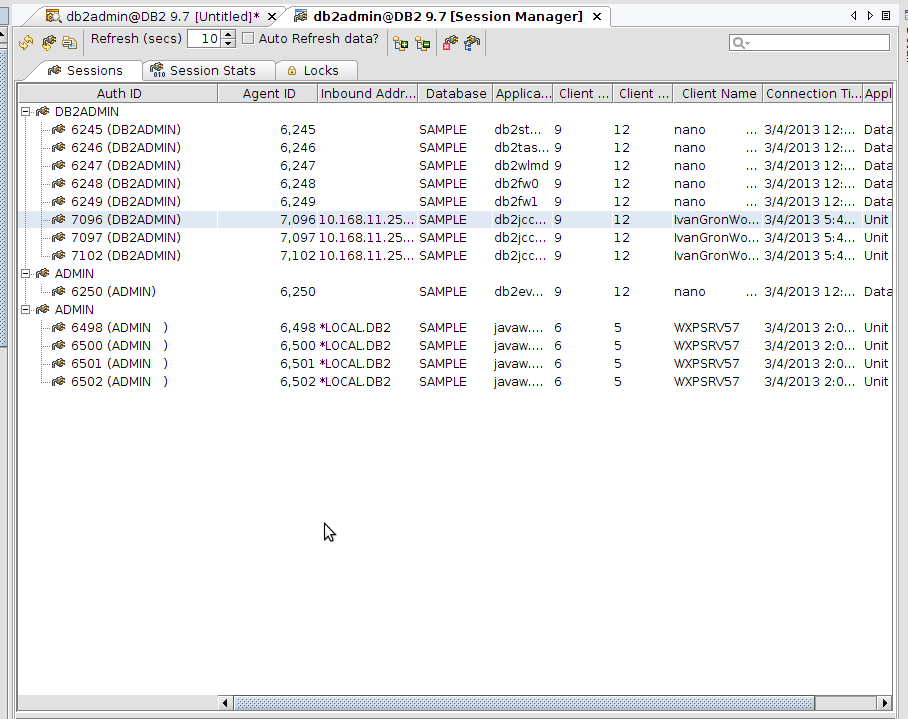Click the magnifier icon in search box

pos(740,43)
